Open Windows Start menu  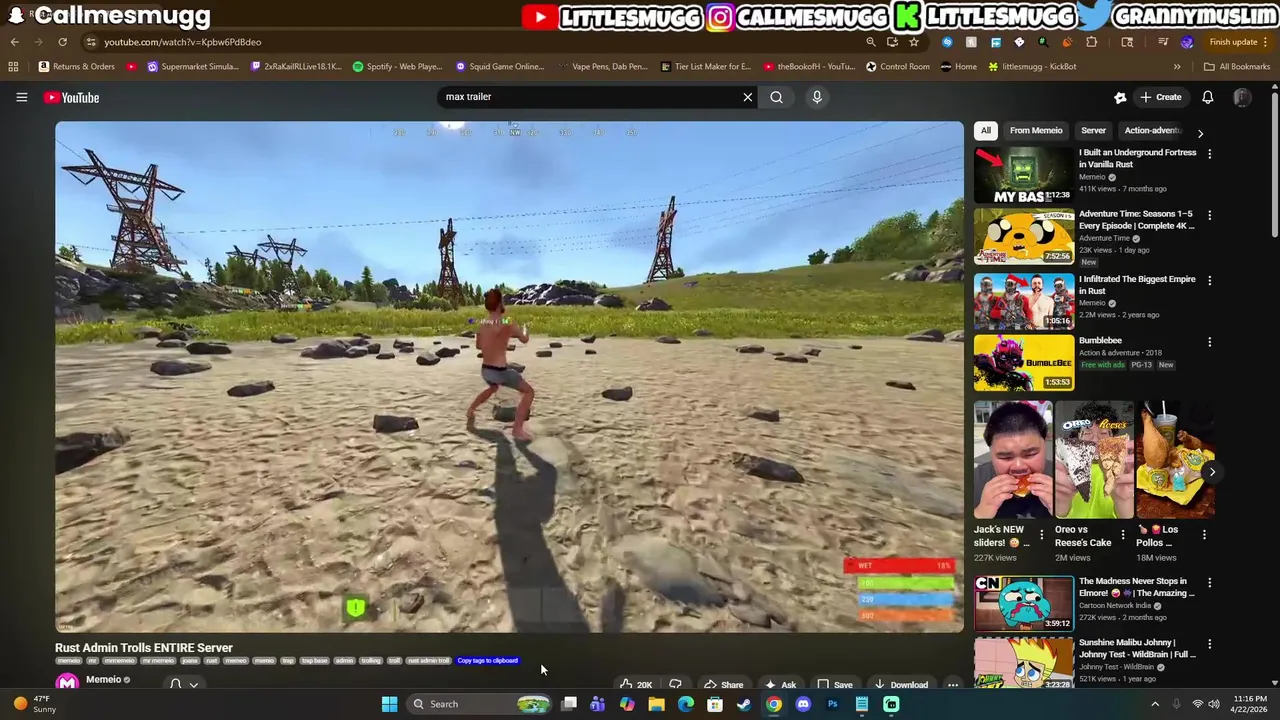389,704
